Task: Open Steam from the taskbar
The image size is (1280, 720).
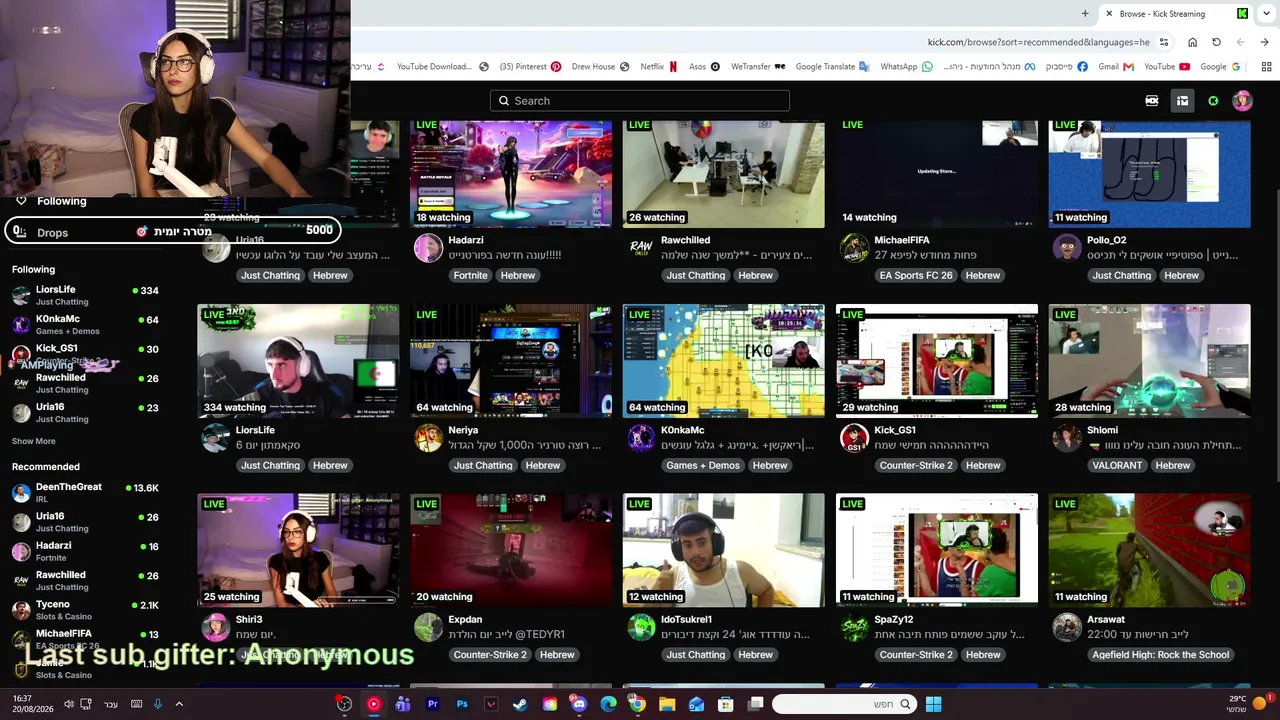Action: (520, 704)
